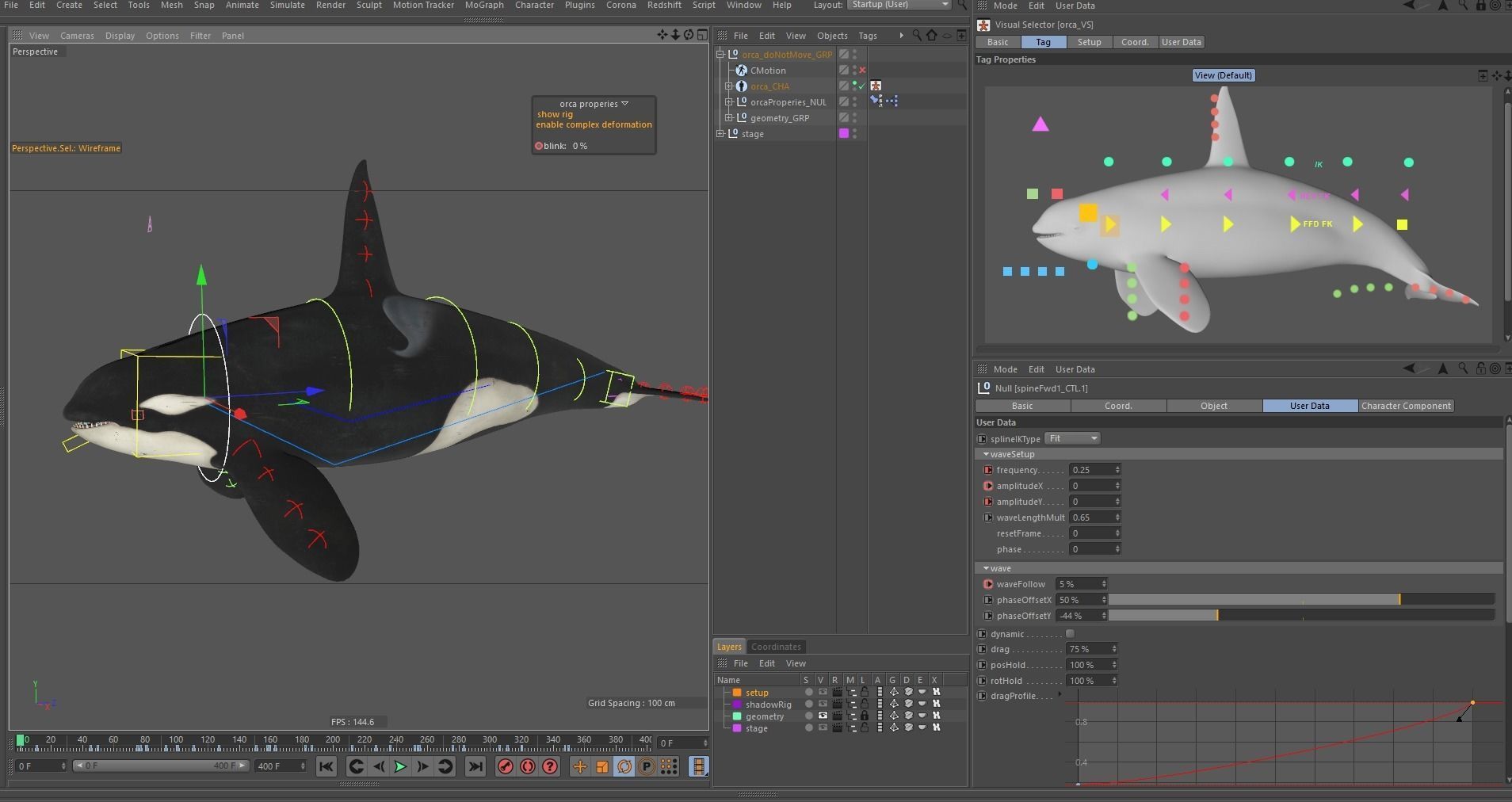
Task: Click Object Manager new-window plus icon
Action: [x=961, y=35]
